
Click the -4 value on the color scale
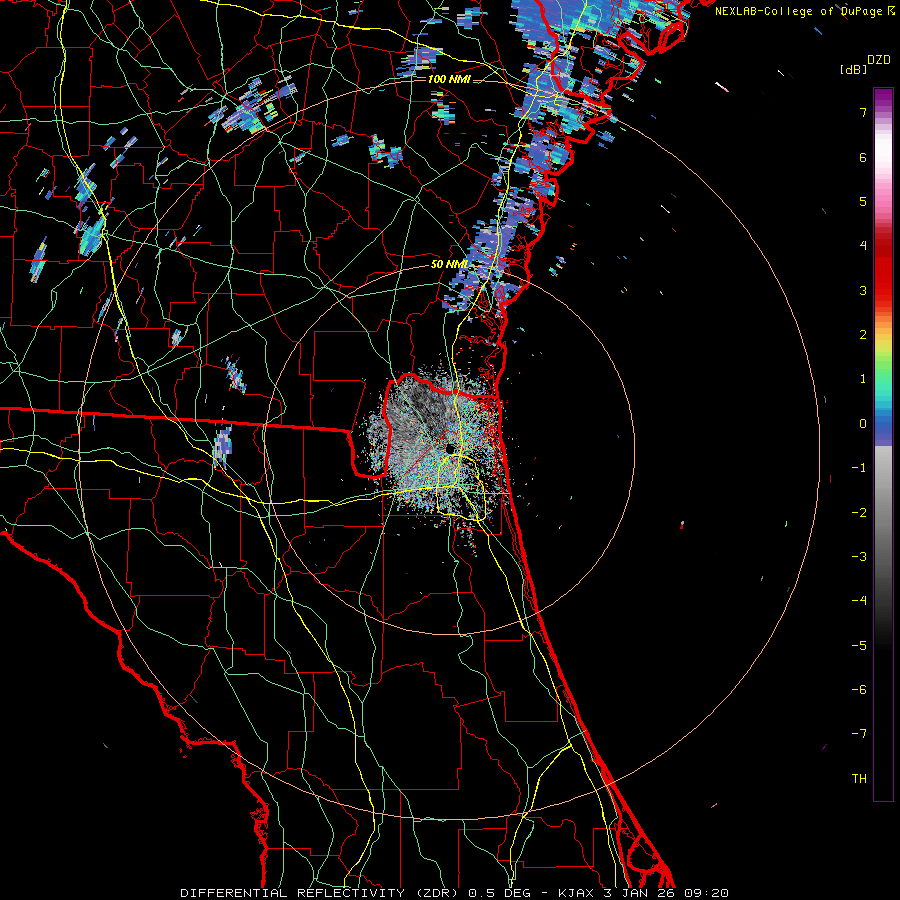(859, 601)
